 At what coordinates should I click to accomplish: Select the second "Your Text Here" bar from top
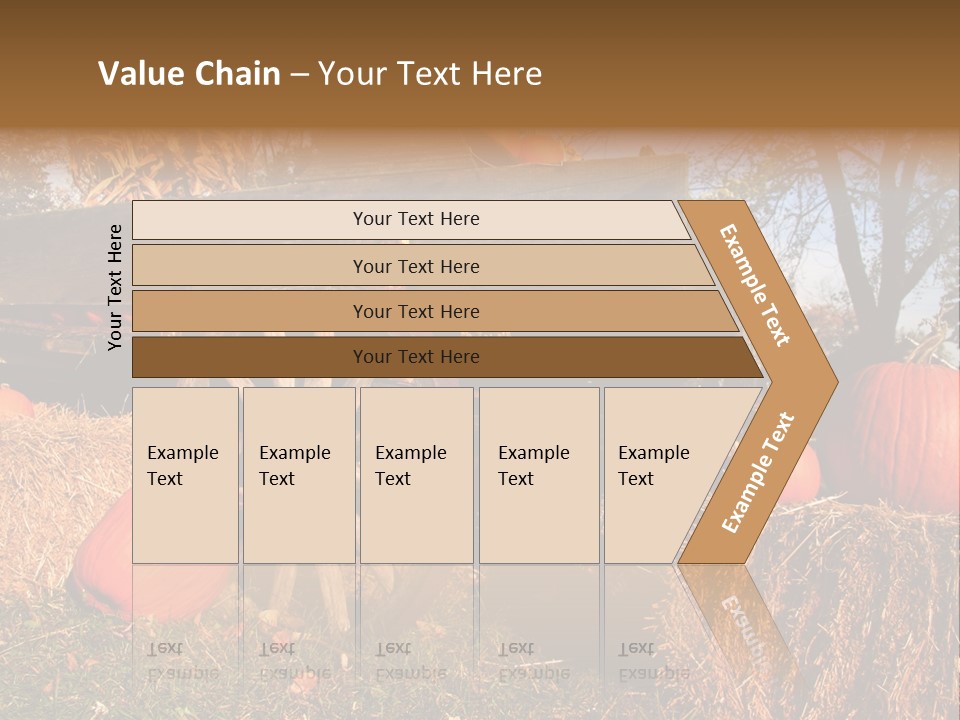(x=415, y=266)
